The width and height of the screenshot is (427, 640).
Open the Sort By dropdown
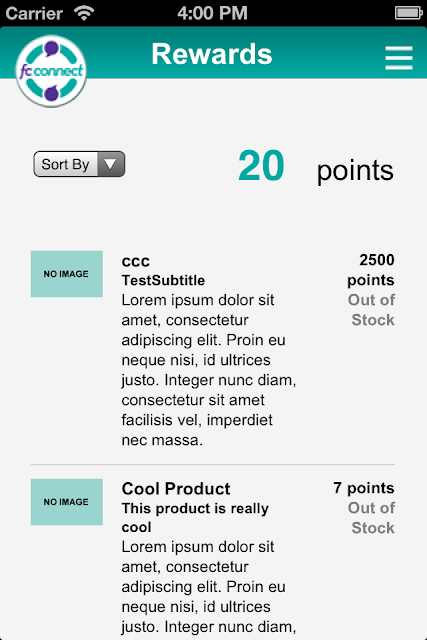(x=79, y=164)
